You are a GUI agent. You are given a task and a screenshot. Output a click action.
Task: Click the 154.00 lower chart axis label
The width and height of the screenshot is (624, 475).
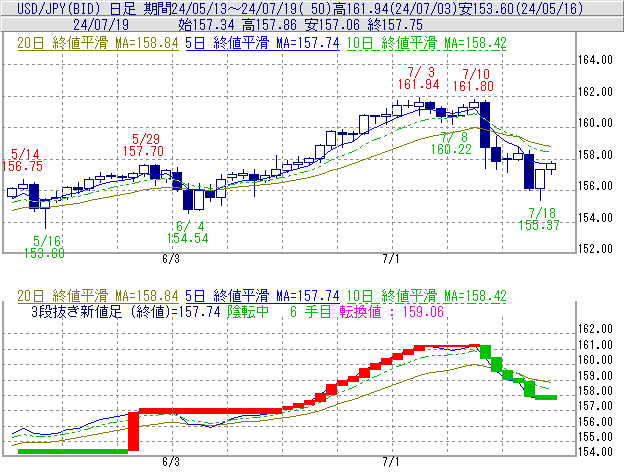click(x=595, y=452)
